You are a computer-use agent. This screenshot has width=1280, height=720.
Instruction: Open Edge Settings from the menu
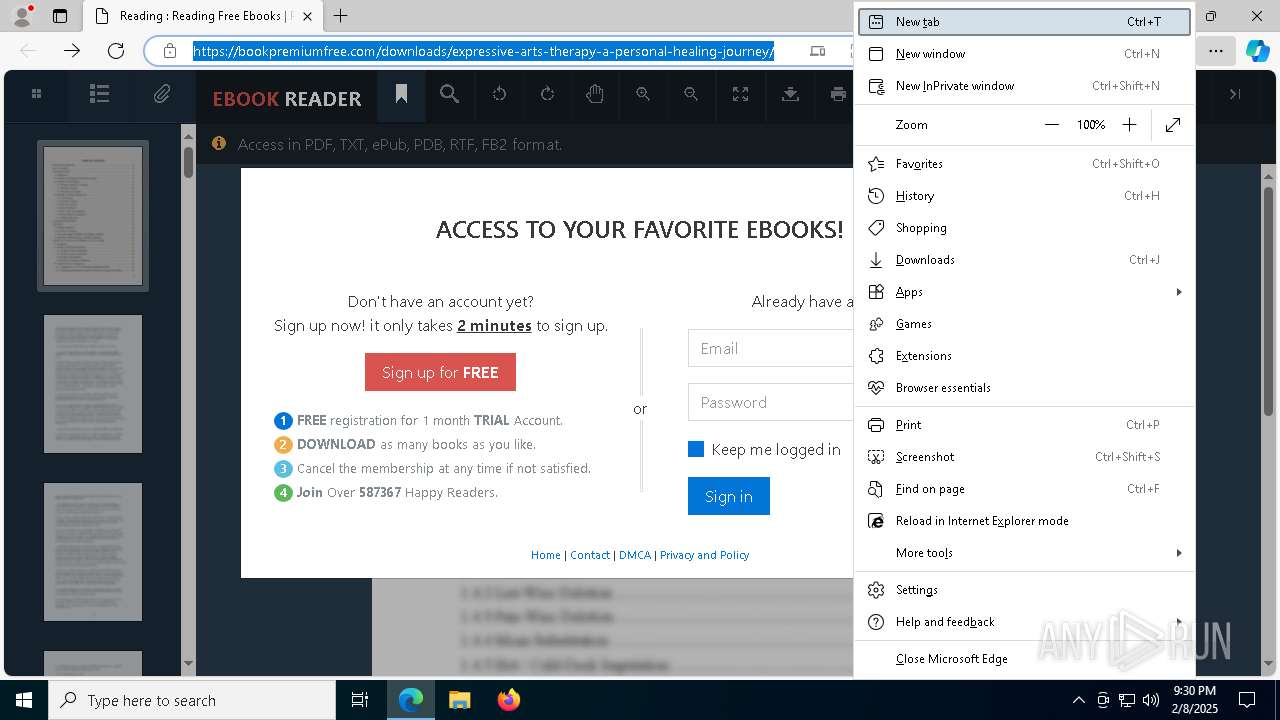point(1025,590)
